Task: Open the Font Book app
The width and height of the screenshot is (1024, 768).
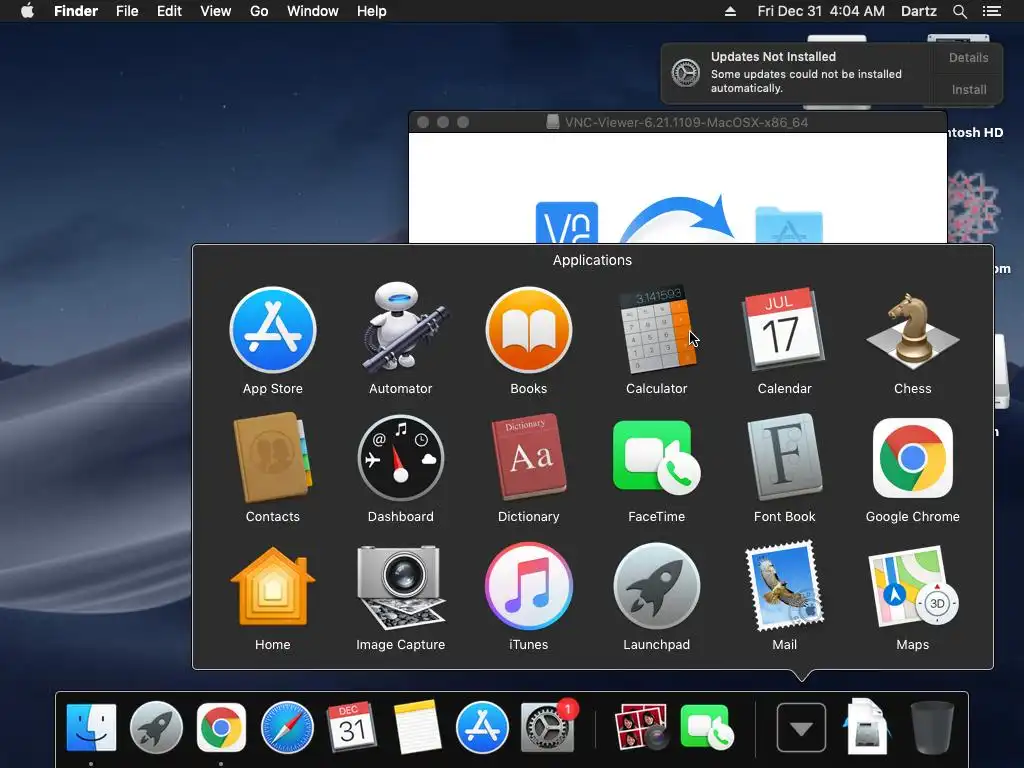Action: 784,458
